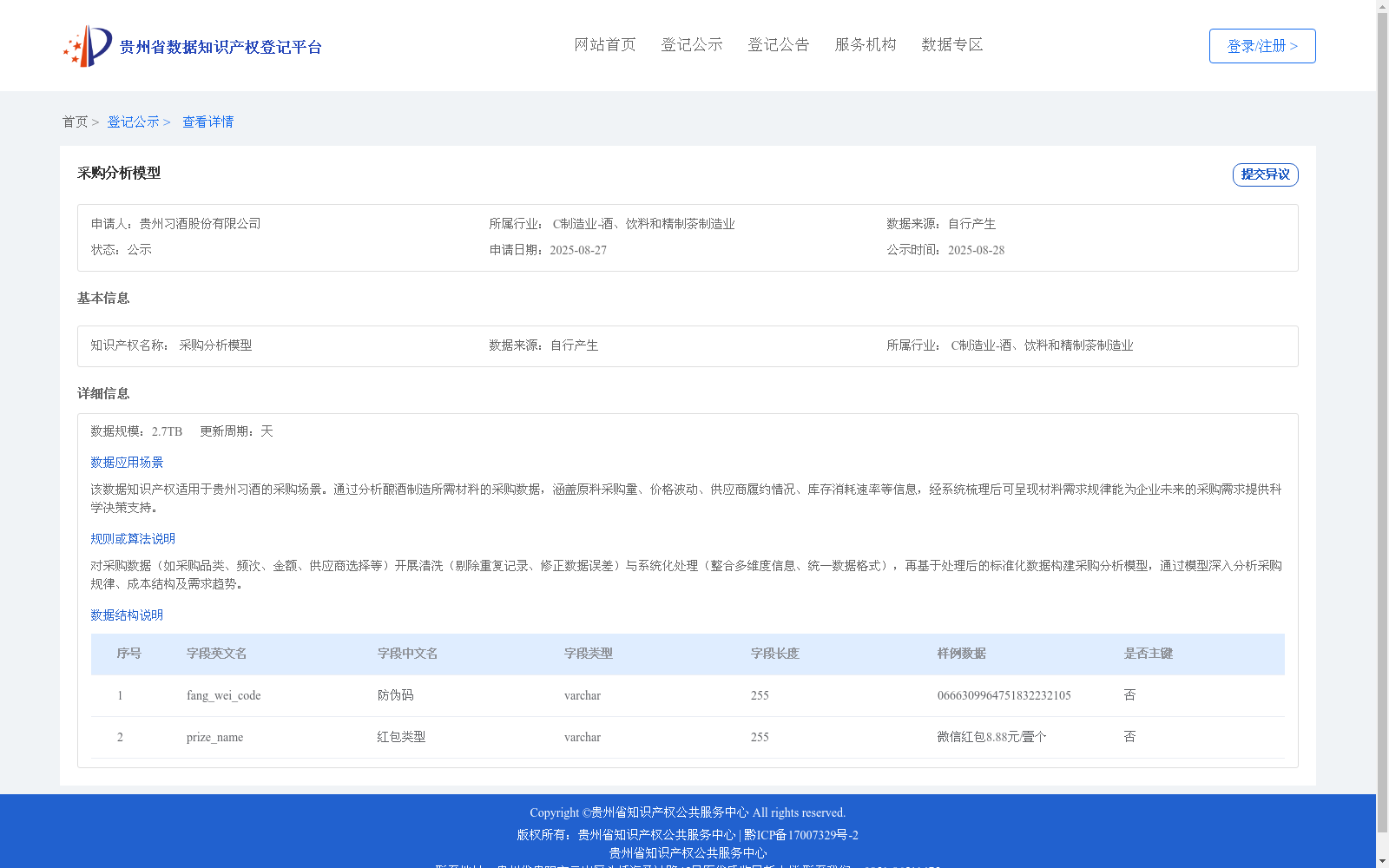The image size is (1389, 868).
Task: Click the 样例数据 column header
Action: point(962,654)
